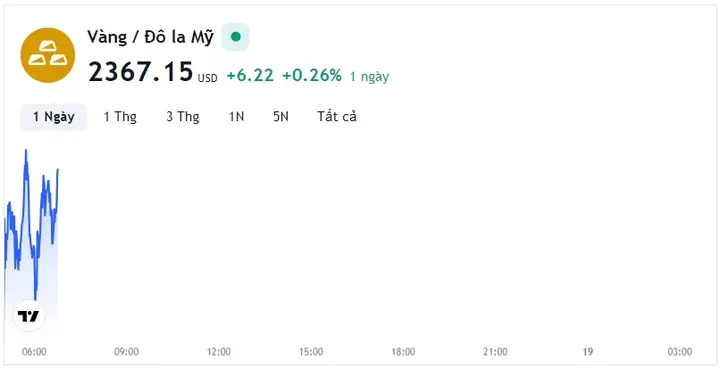Click the green market status dot

236,37
